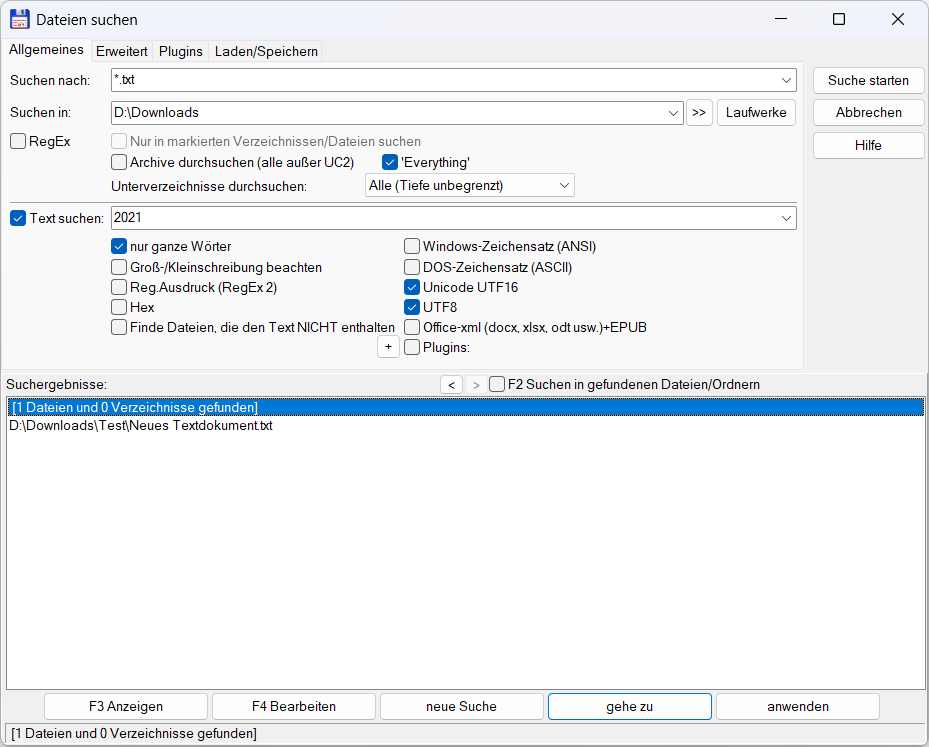Click the Laufwerke button
The height and width of the screenshot is (747, 929).
[756, 113]
